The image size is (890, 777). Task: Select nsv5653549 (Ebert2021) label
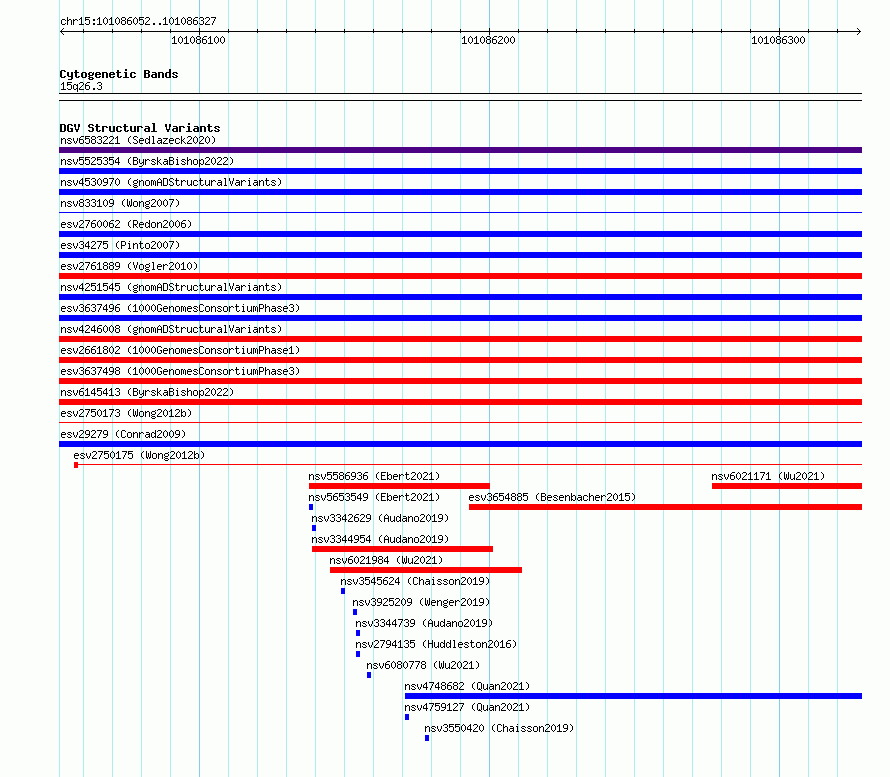pyautogui.click(x=374, y=497)
